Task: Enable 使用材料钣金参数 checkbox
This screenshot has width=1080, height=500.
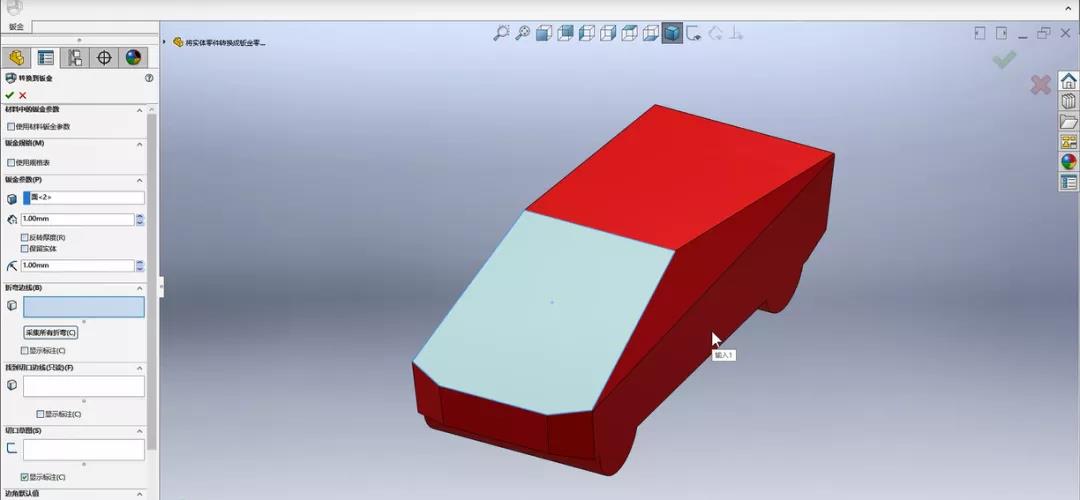Action: (11, 127)
